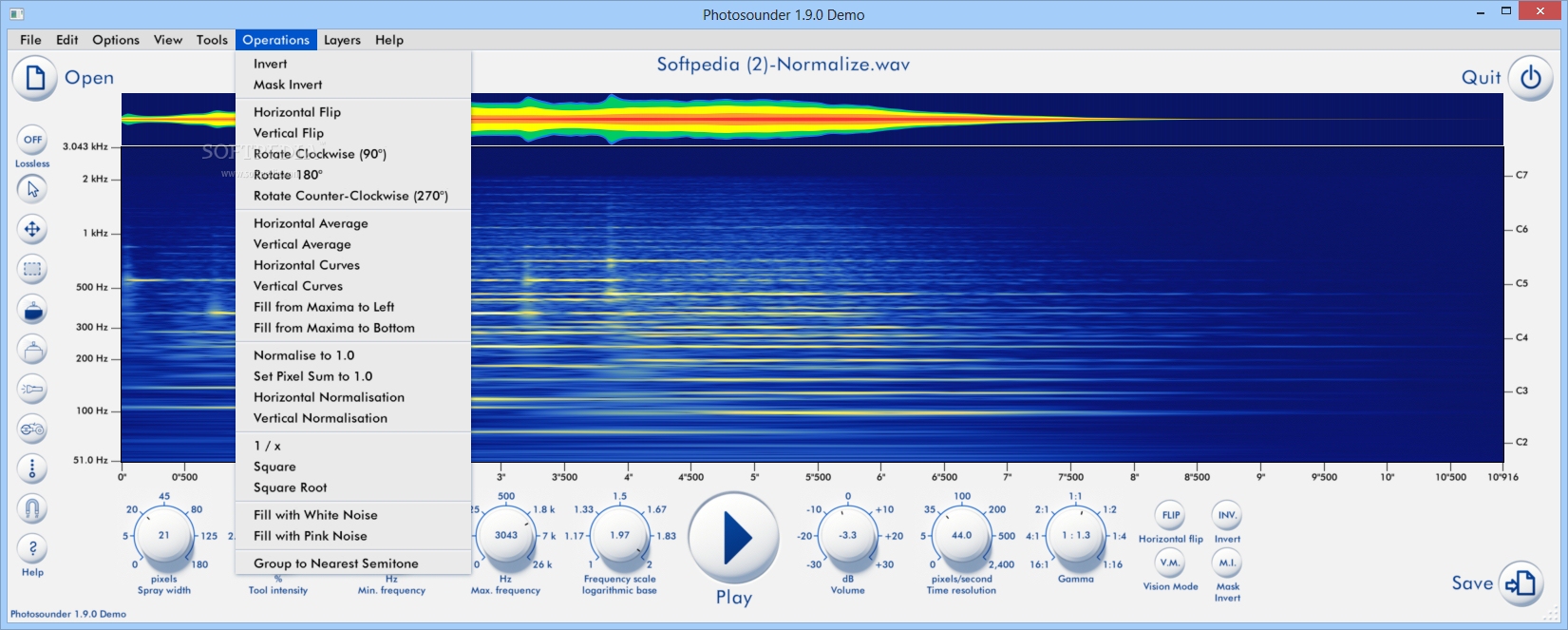
Task: Apply Normalise to 1.0
Action: click(x=353, y=355)
